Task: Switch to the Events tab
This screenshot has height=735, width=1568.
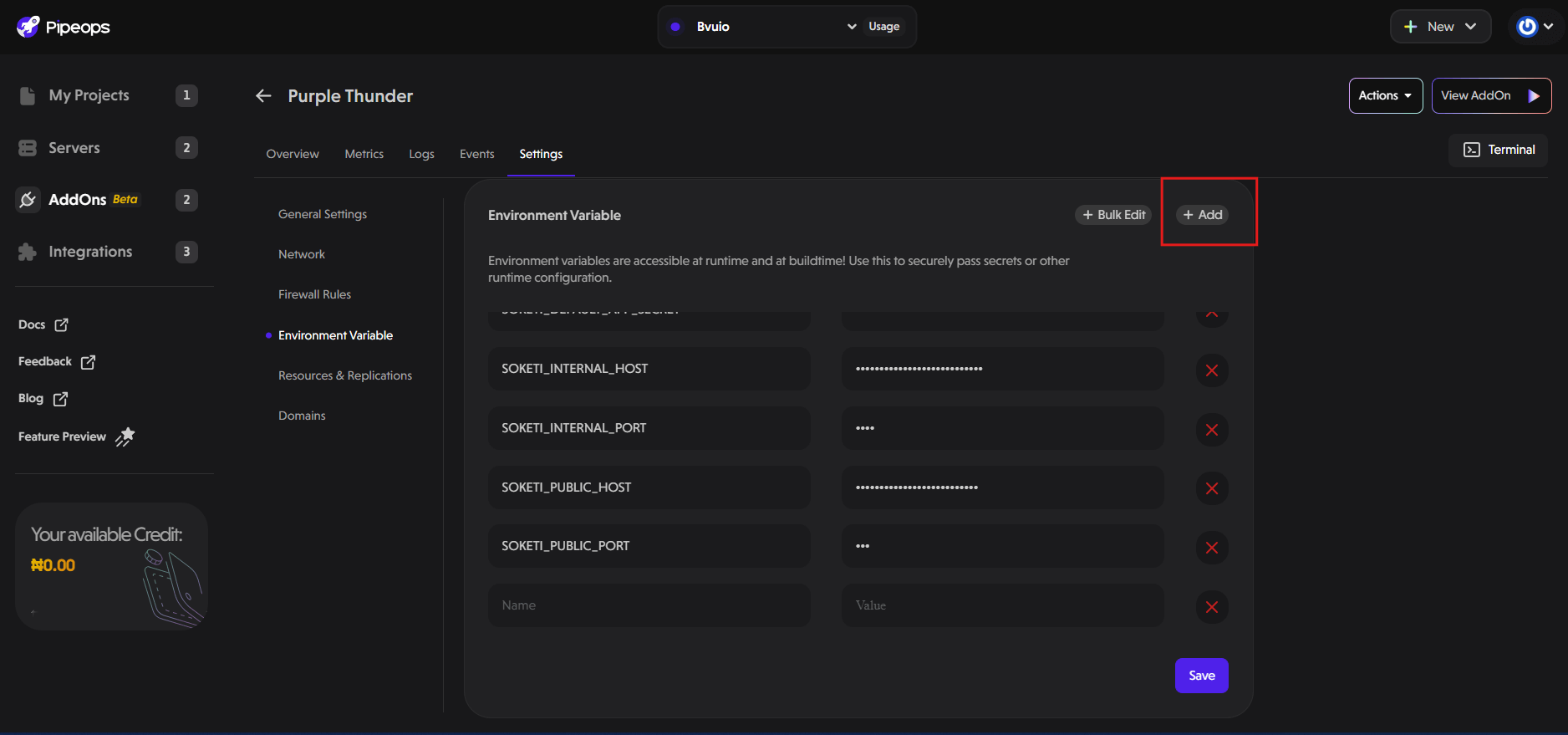Action: pyautogui.click(x=477, y=154)
